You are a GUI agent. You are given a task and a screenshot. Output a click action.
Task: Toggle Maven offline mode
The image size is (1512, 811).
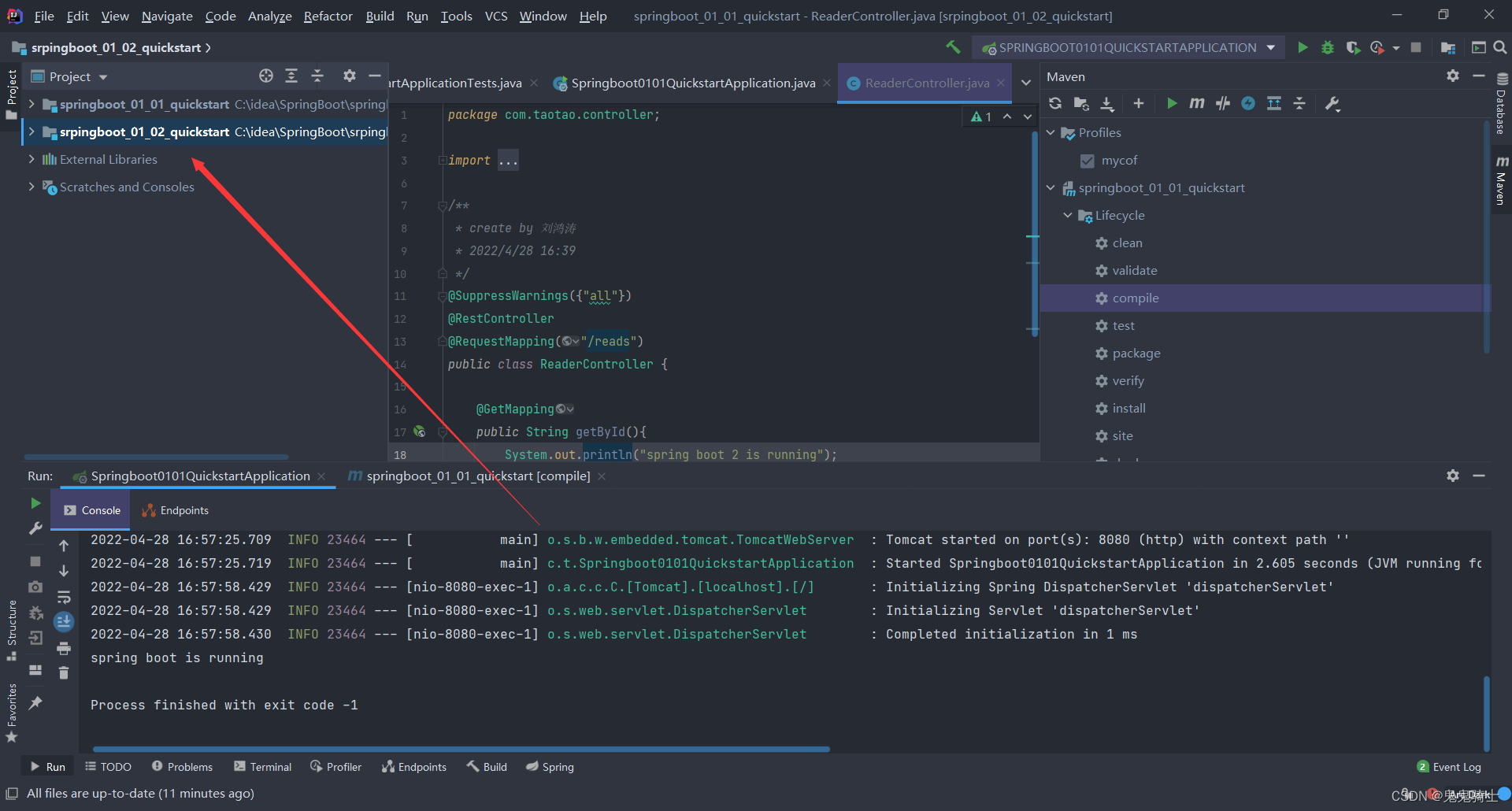[x=1223, y=103]
